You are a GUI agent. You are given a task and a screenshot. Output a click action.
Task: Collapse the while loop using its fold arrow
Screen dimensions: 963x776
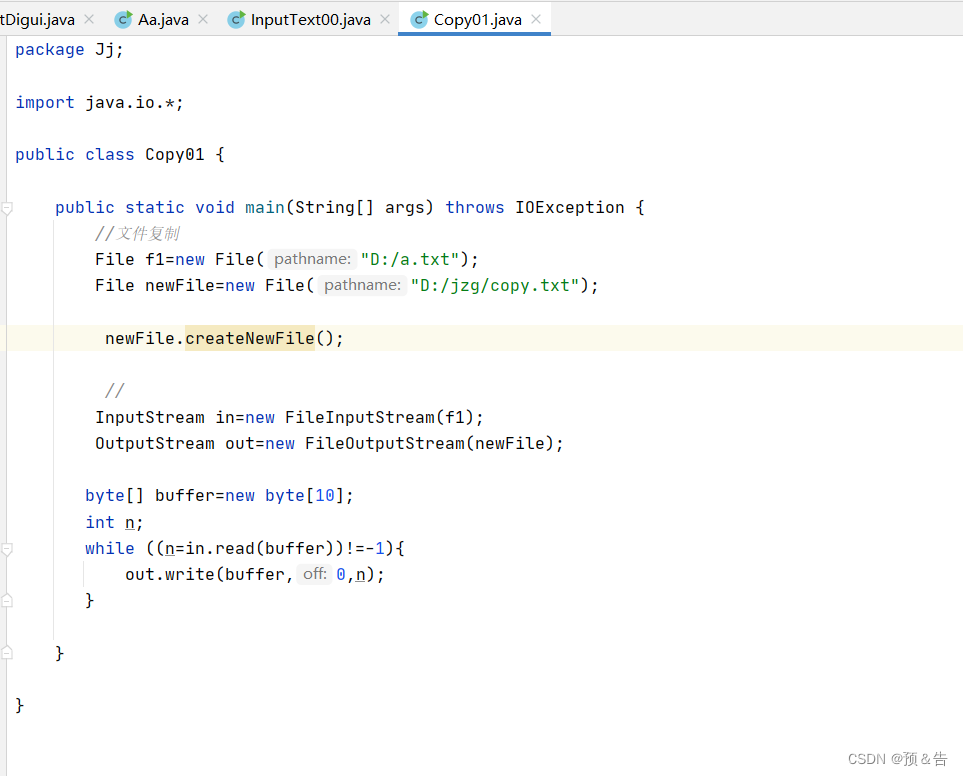click(7, 548)
